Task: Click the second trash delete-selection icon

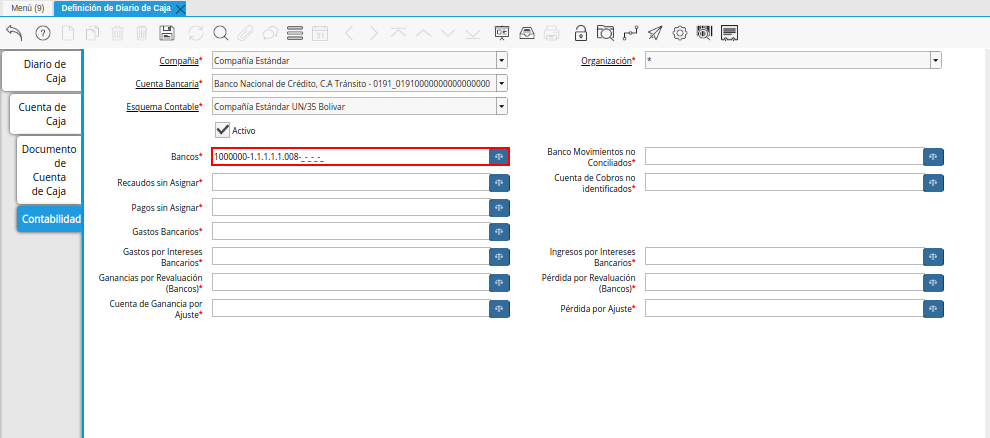Action: 142,33
